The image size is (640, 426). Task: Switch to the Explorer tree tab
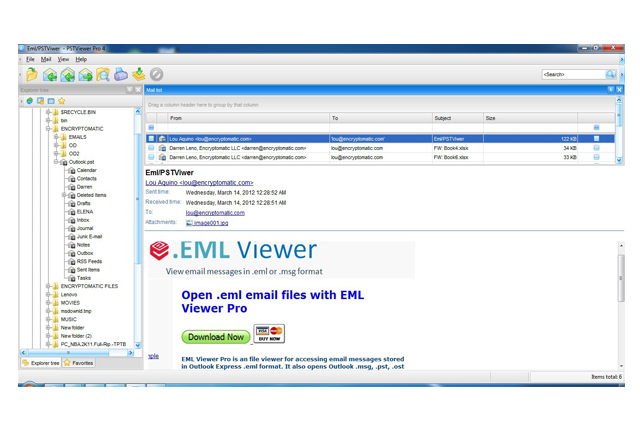tap(41, 363)
